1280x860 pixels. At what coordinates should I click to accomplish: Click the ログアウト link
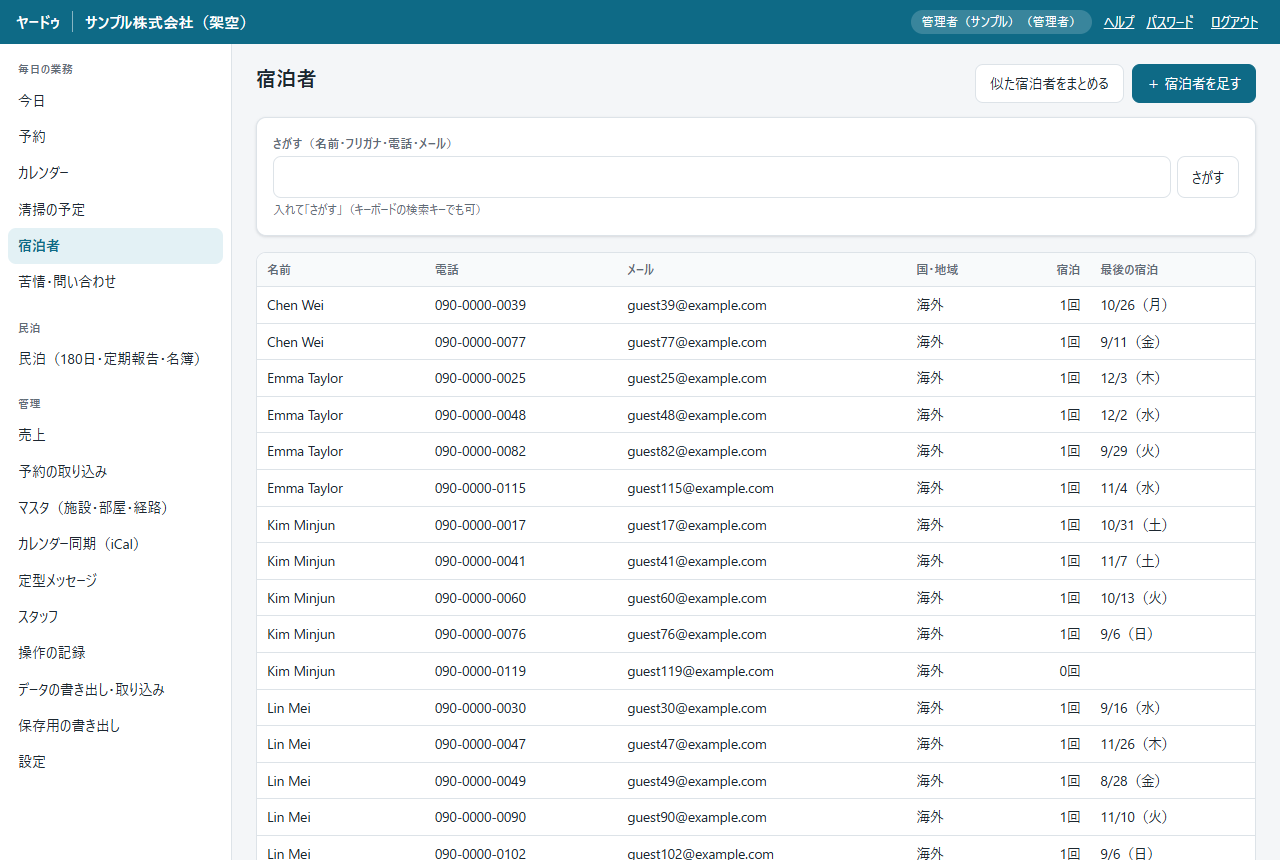[x=1234, y=22]
